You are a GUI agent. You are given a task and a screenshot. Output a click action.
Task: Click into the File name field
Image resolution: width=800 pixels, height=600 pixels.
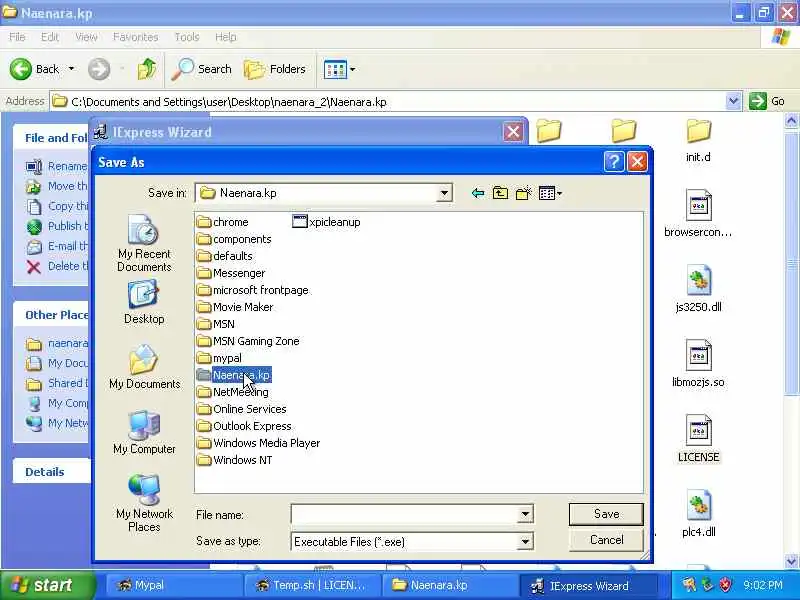(x=405, y=514)
